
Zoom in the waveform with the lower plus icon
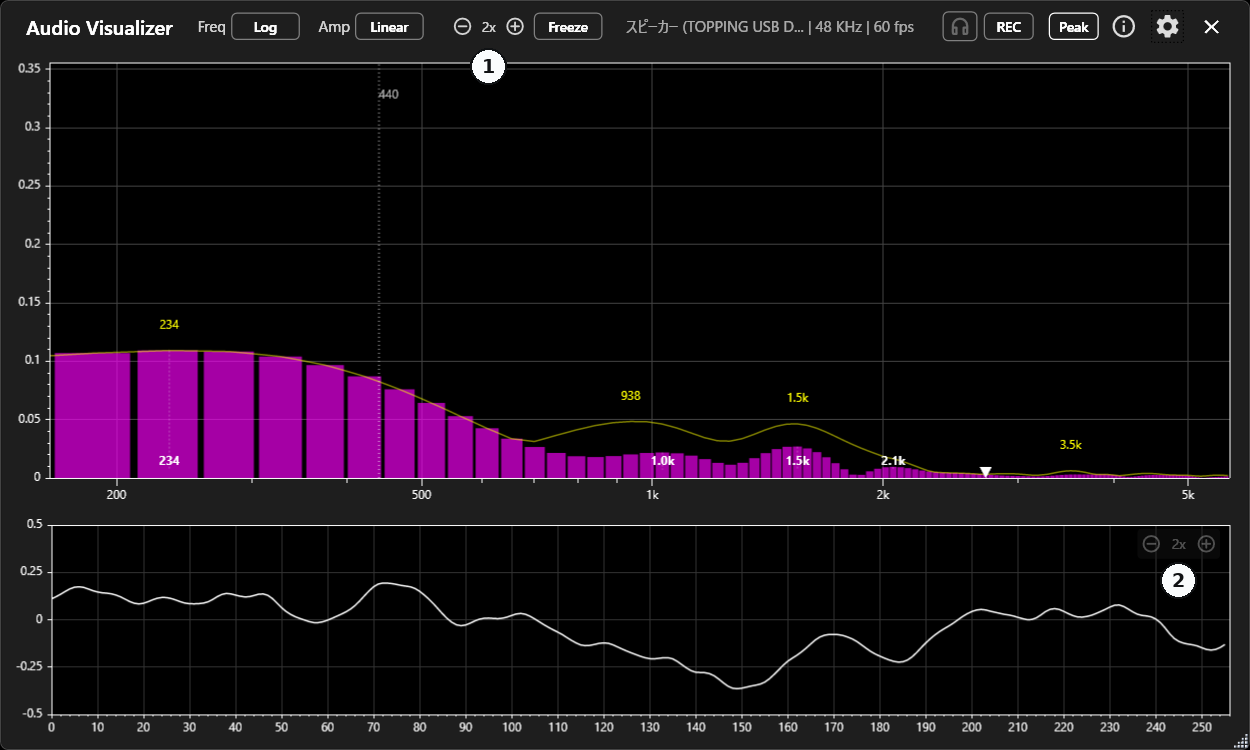pyautogui.click(x=1206, y=544)
